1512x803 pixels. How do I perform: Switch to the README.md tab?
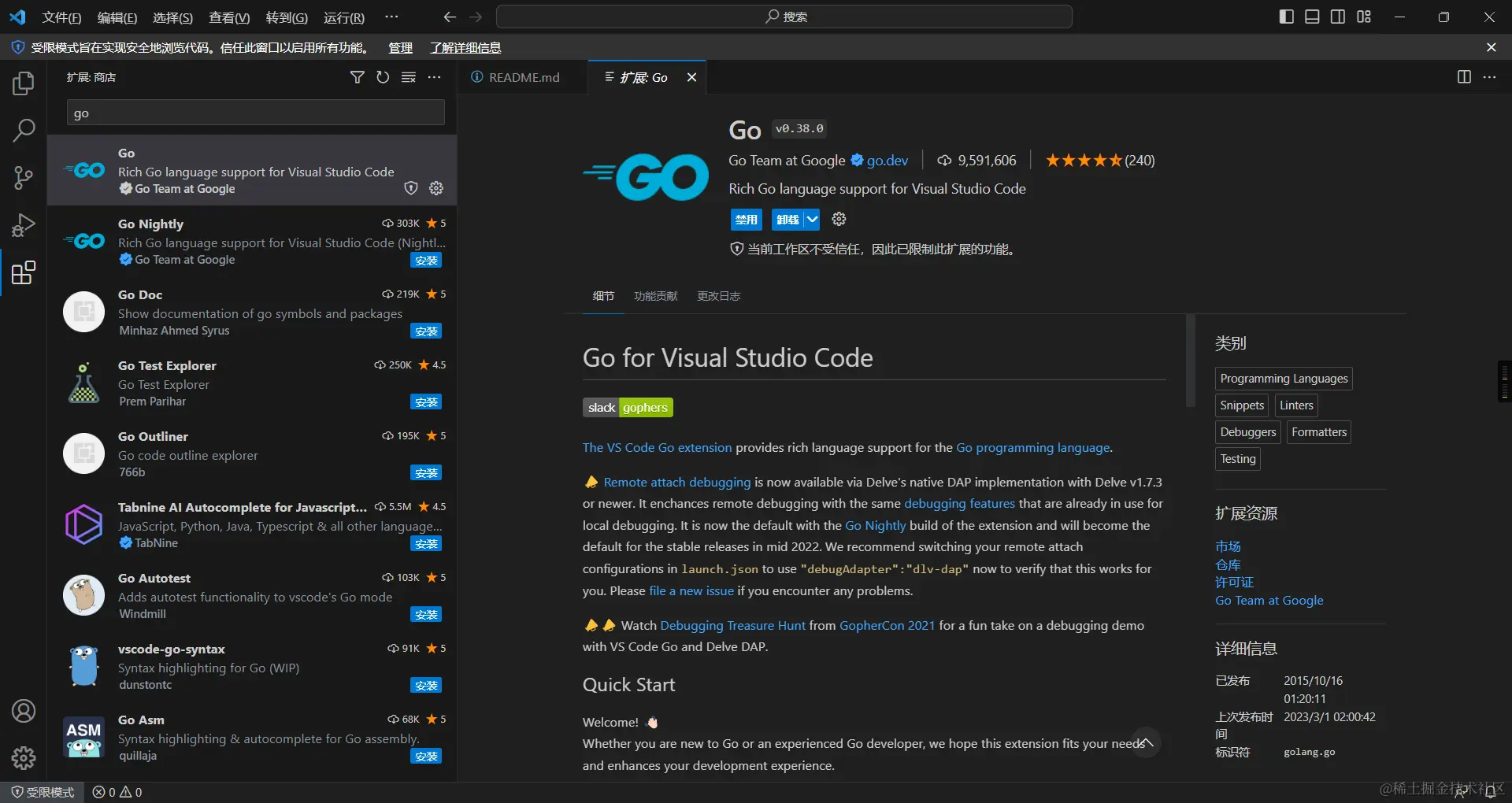coord(524,77)
